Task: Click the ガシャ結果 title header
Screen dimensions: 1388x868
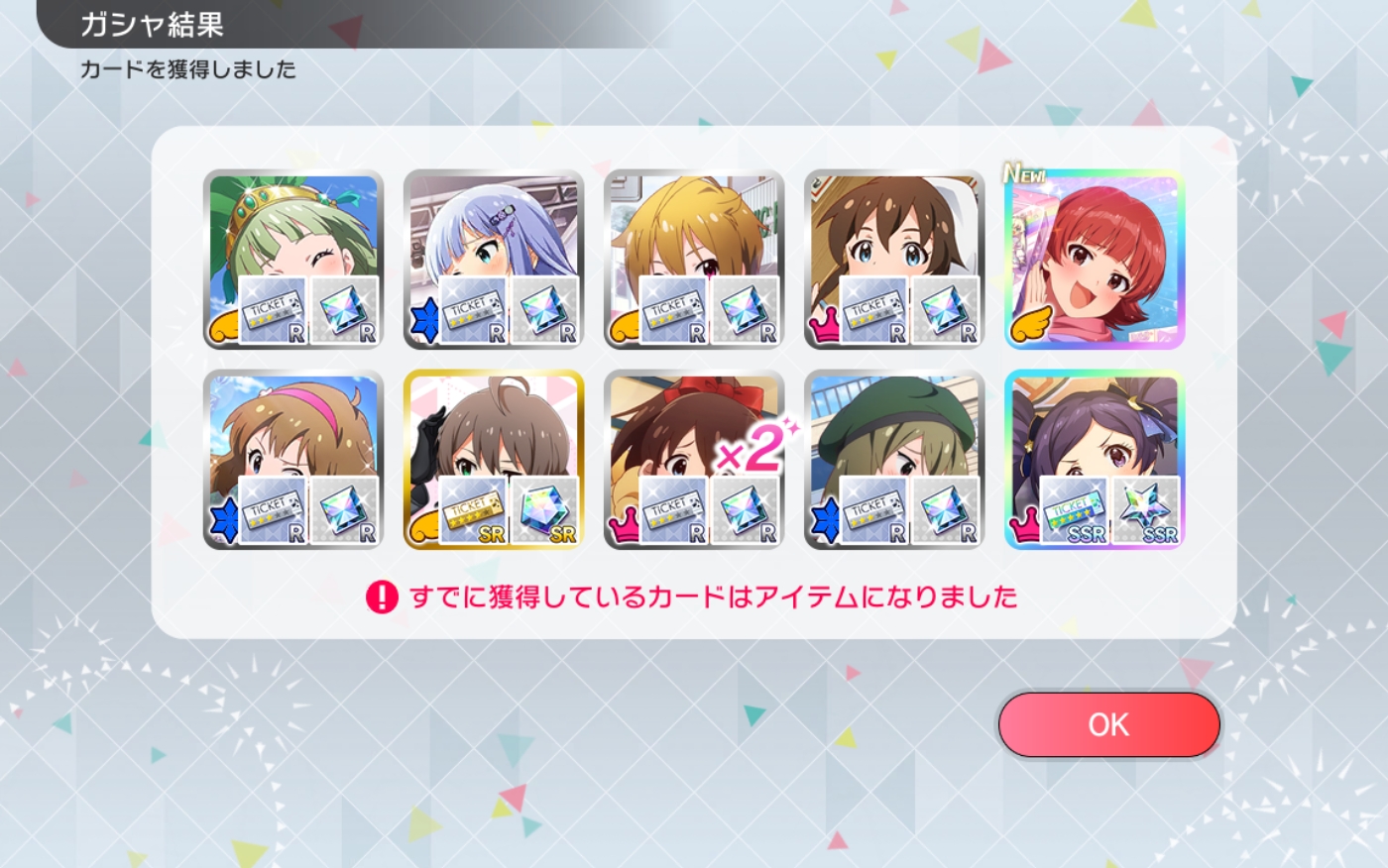Action: pyautogui.click(x=152, y=24)
